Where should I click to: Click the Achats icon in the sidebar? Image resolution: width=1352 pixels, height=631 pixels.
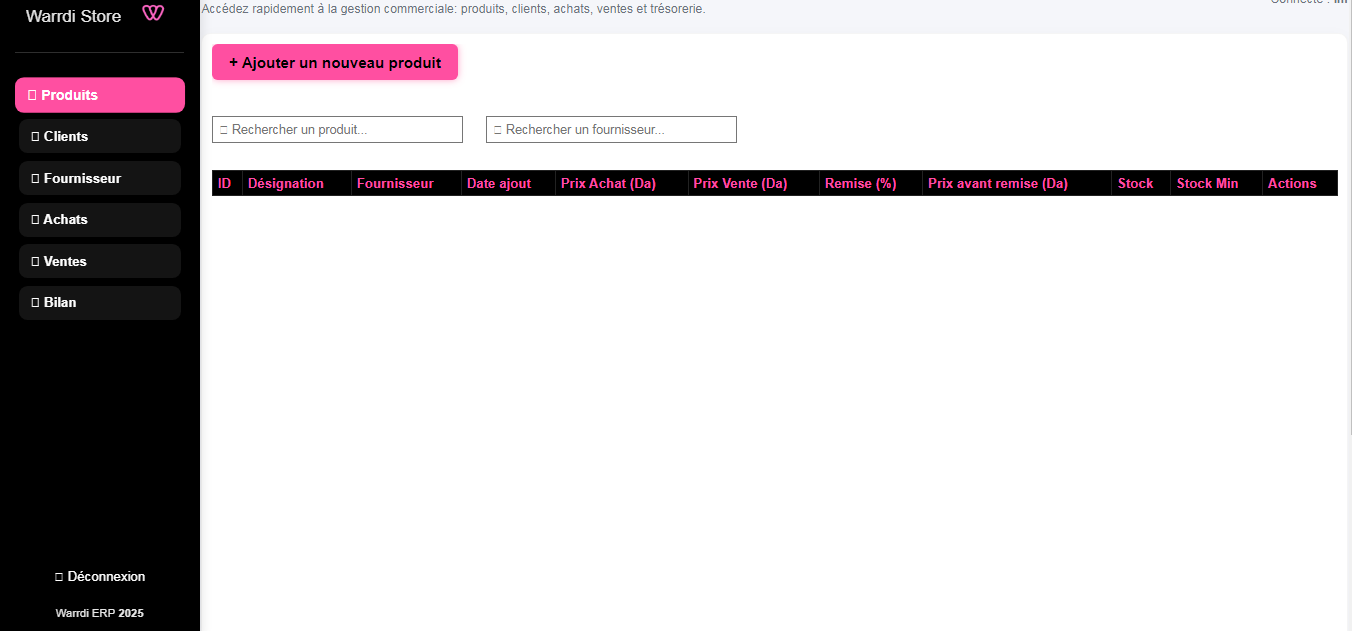[x=35, y=219]
